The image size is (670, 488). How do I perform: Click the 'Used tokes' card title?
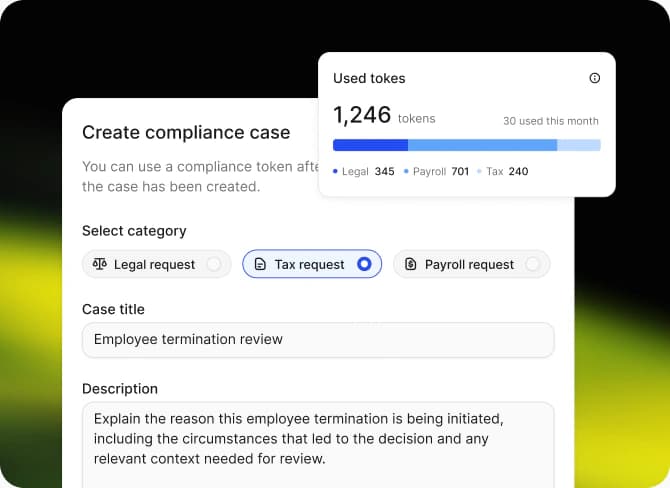[369, 78]
